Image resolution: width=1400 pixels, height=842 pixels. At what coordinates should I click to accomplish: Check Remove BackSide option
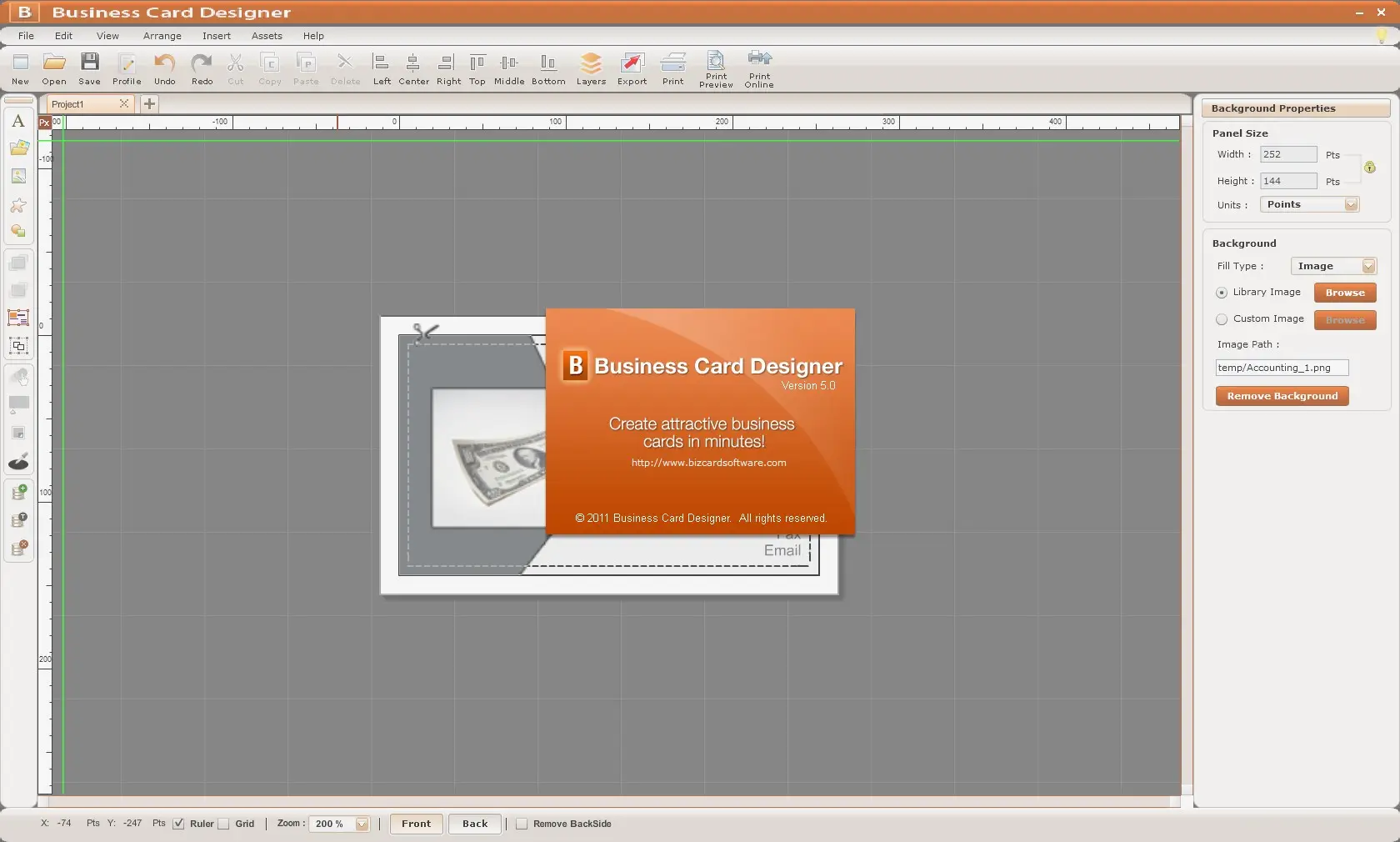click(522, 824)
